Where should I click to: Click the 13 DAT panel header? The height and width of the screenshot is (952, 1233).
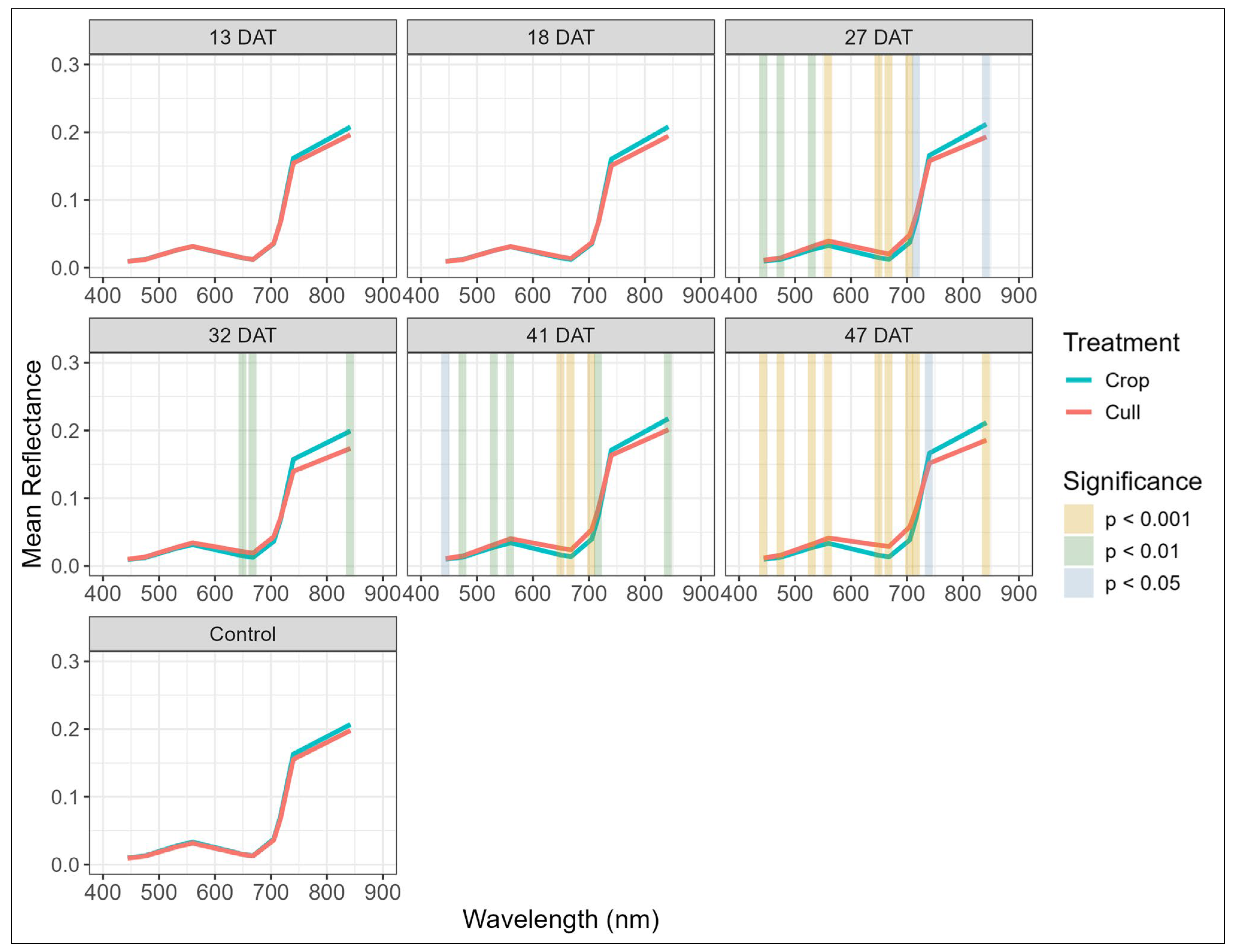tap(243, 37)
